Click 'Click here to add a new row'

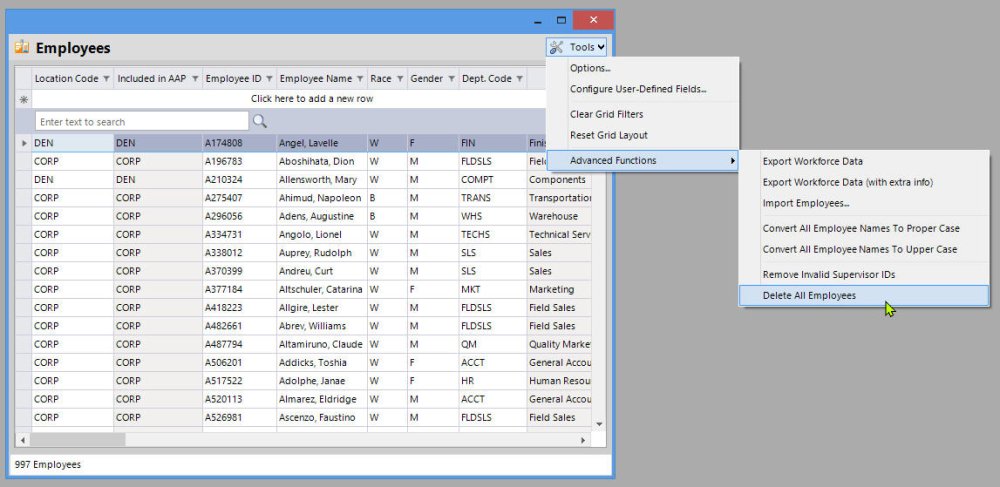click(312, 99)
